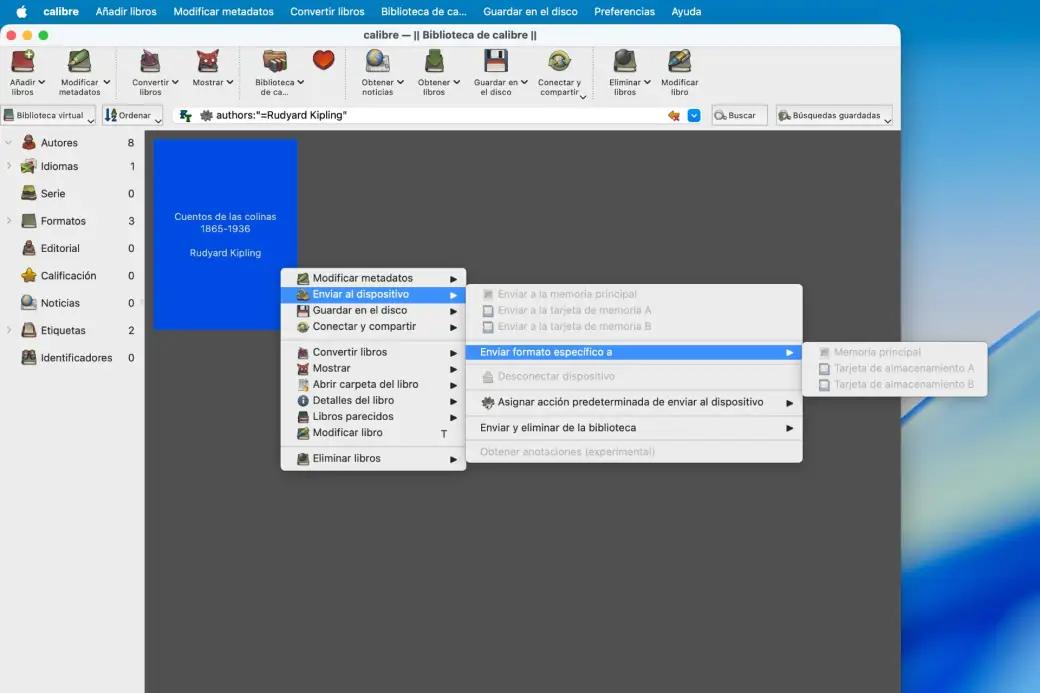This screenshot has height=693, width=1040.
Task: Click the Añadir libros toolbar icon
Action: [x=23, y=62]
